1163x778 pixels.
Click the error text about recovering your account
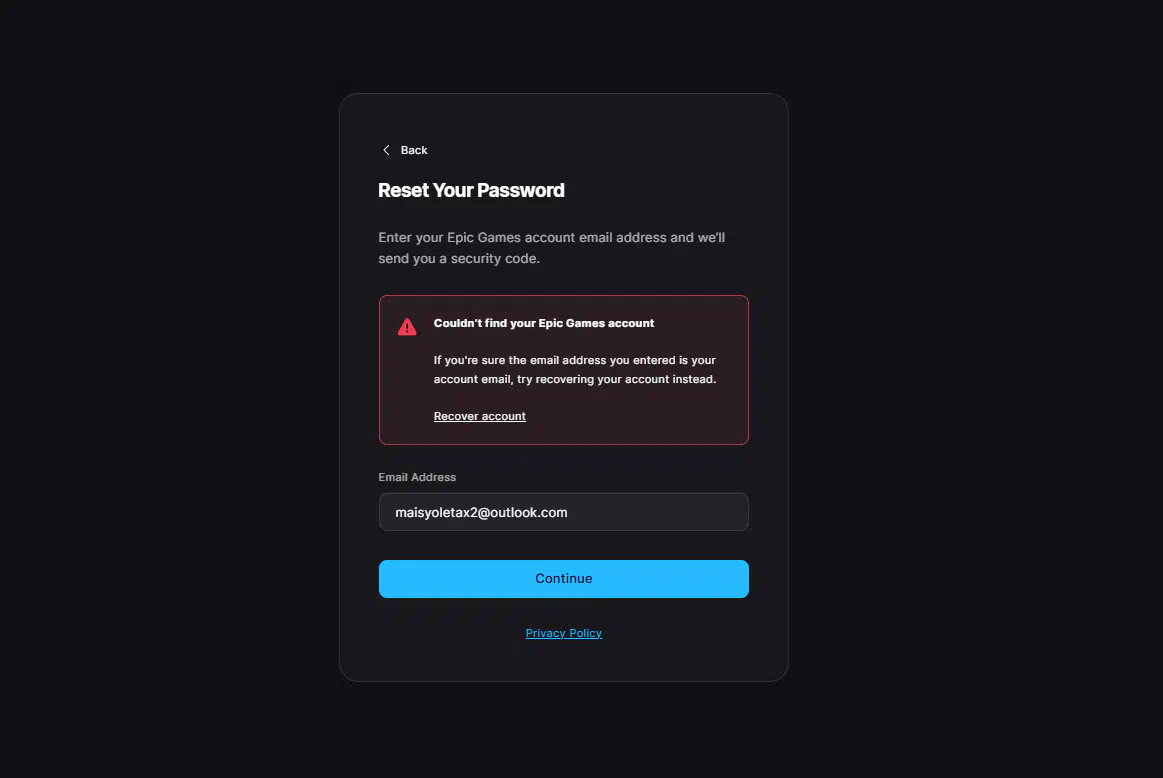click(575, 369)
